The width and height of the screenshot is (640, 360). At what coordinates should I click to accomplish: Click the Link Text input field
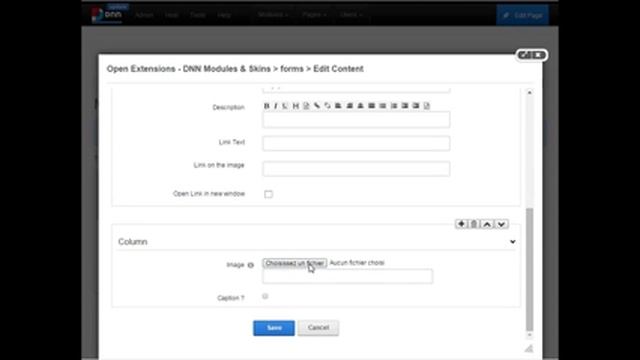point(356,143)
